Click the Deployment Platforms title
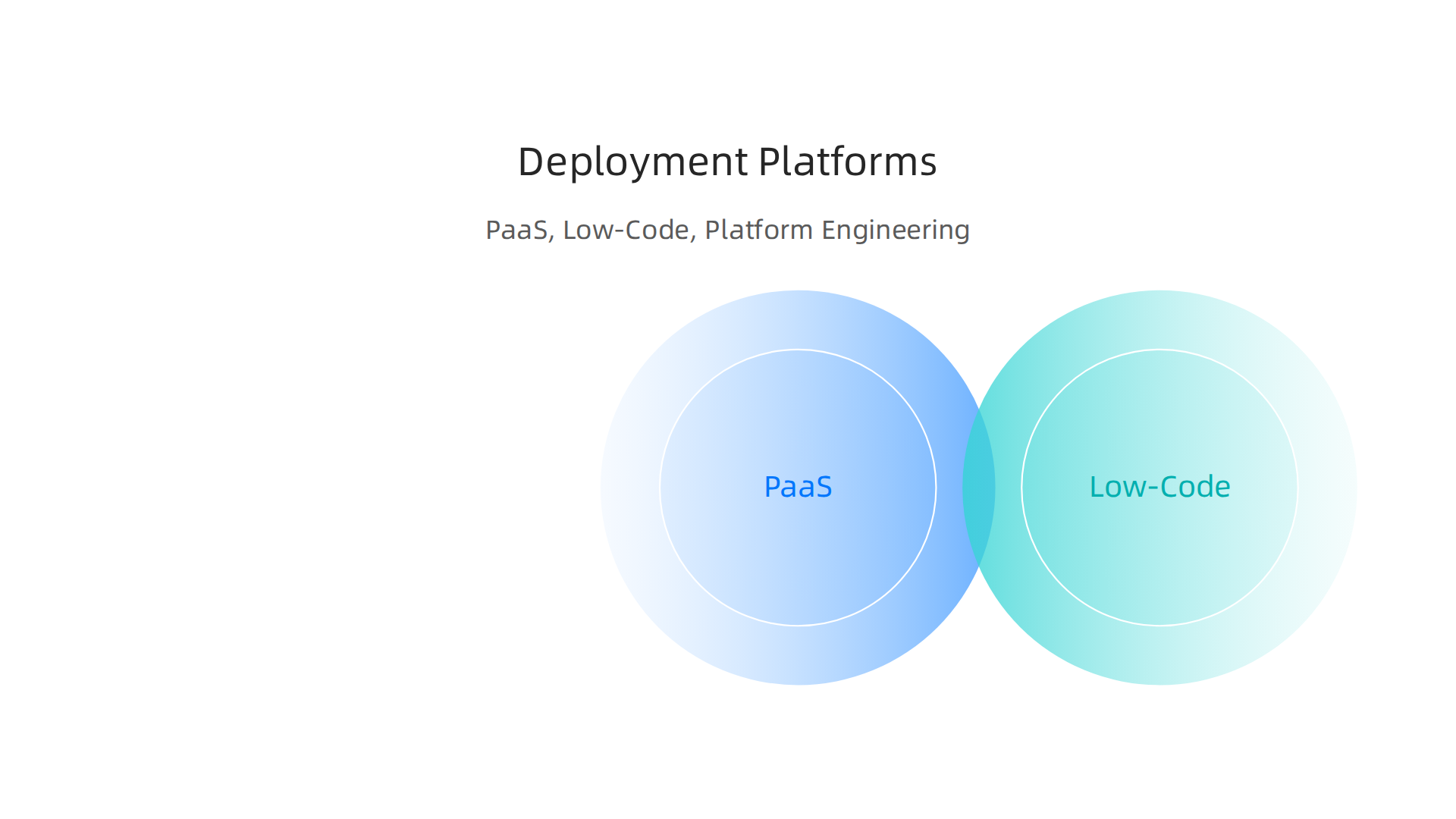Viewport: 1456px width, 819px height. [727, 162]
